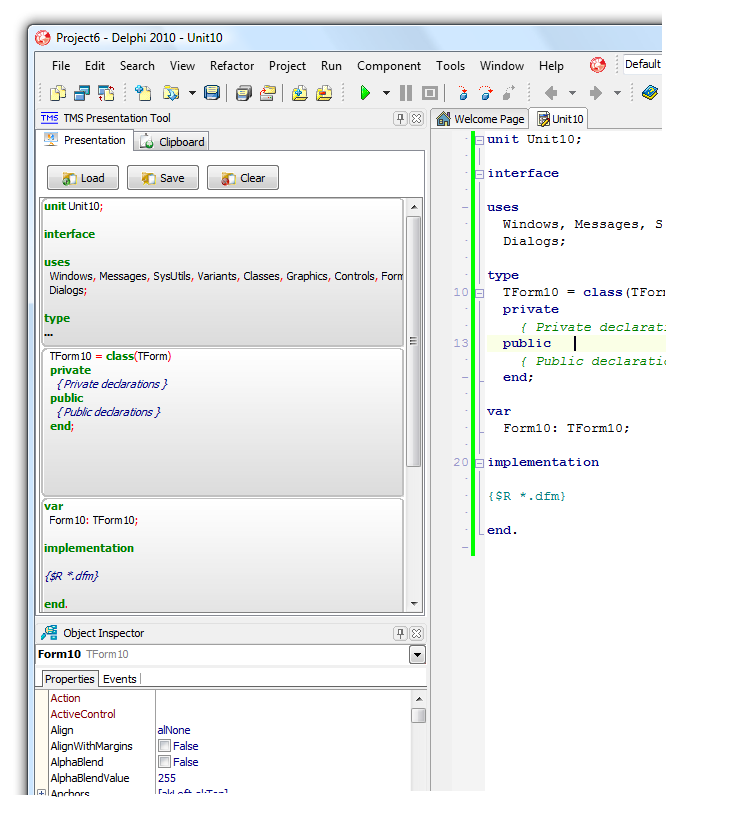Click Add File to Project icon
The width and height of the screenshot is (729, 818).
[x=300, y=93]
